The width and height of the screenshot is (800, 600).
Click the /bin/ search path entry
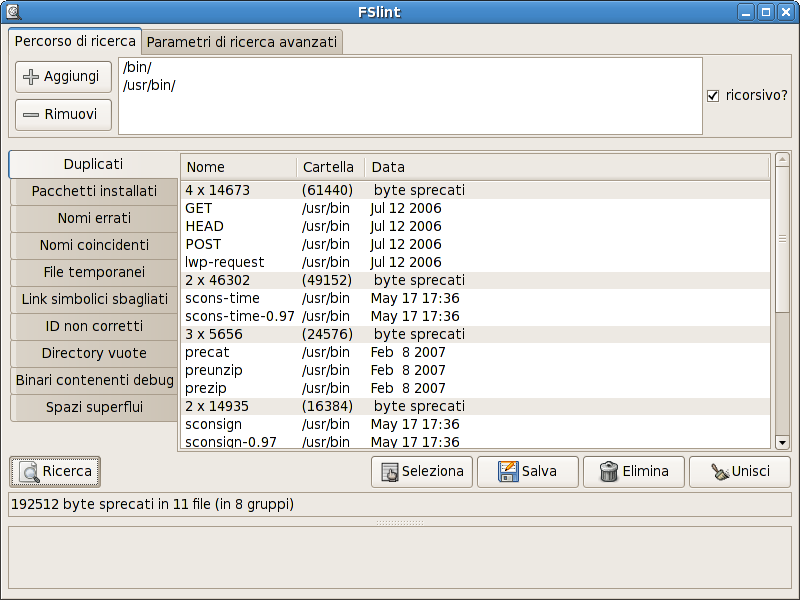pyautogui.click(x=137, y=67)
